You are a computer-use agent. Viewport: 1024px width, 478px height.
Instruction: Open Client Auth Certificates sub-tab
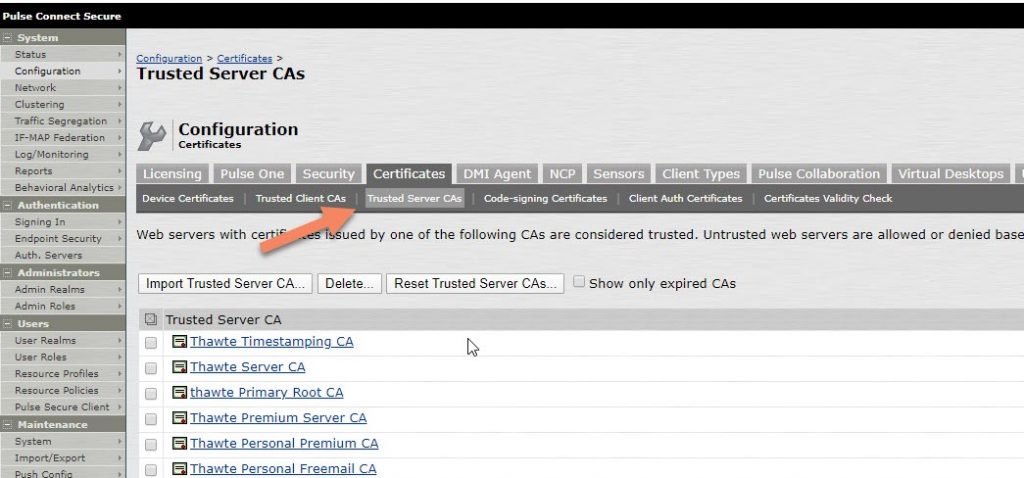[686, 199]
